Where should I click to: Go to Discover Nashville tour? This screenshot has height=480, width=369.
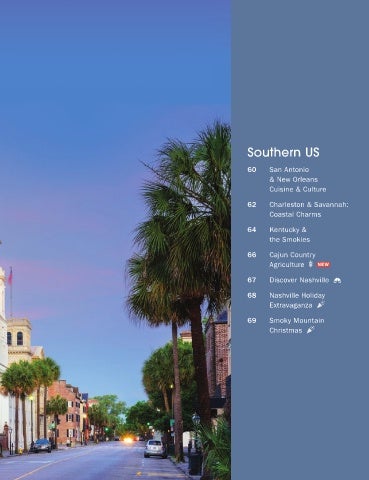[x=299, y=280]
